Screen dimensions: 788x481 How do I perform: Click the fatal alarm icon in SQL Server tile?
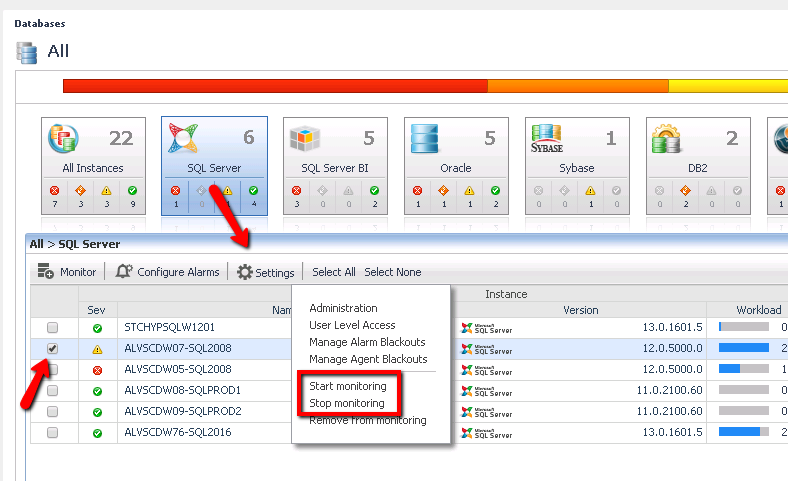coord(175,190)
